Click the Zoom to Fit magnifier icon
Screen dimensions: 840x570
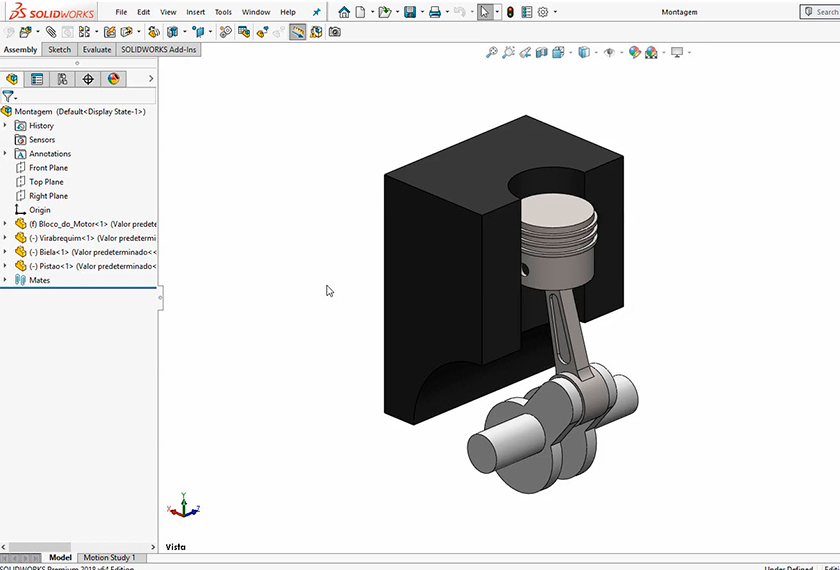coord(491,53)
